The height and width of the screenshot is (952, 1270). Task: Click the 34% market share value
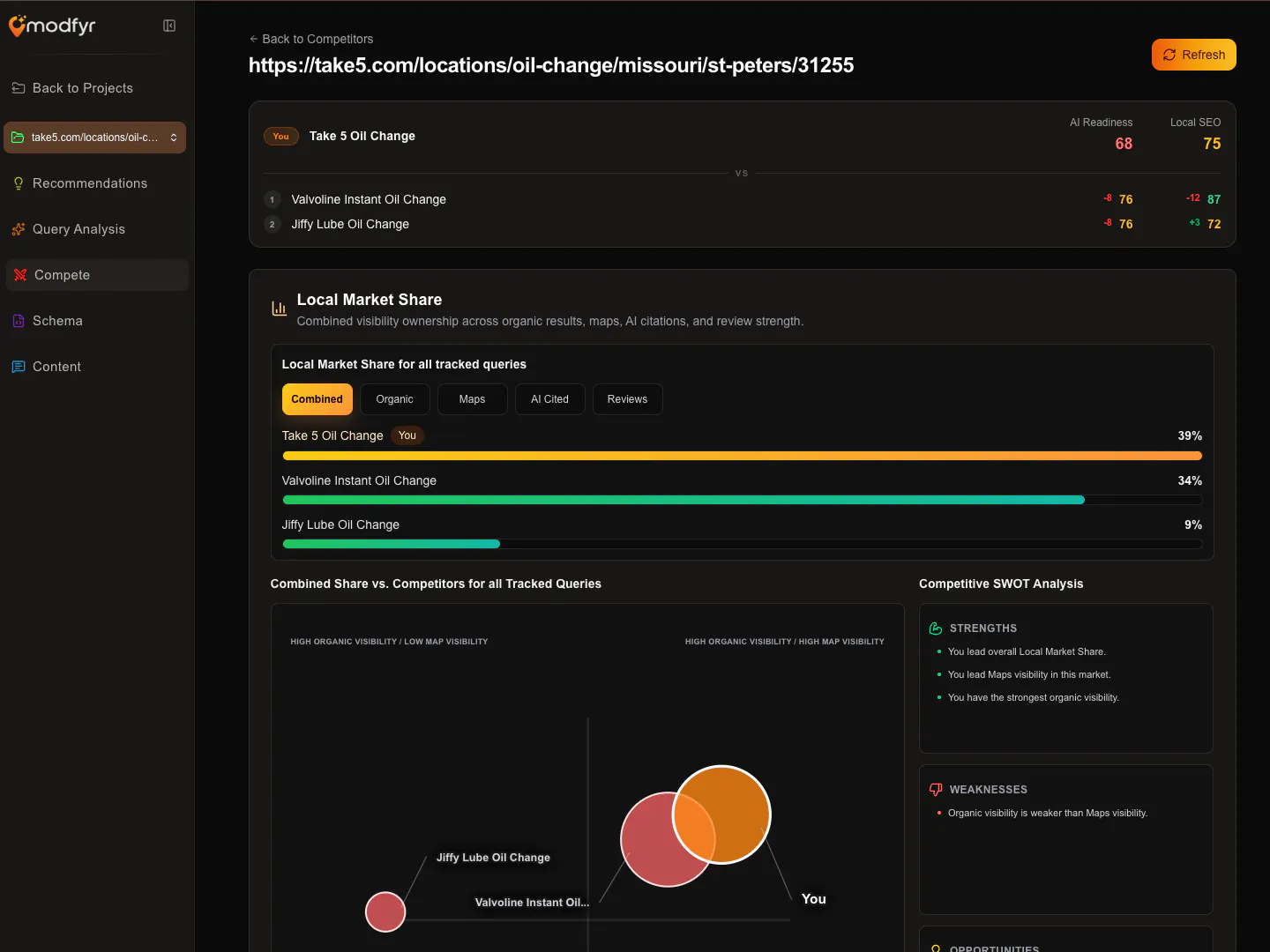pos(1190,480)
